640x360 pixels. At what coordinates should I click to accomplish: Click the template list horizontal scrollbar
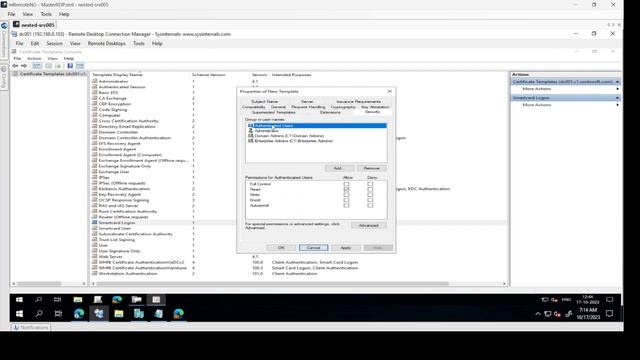coord(273,284)
